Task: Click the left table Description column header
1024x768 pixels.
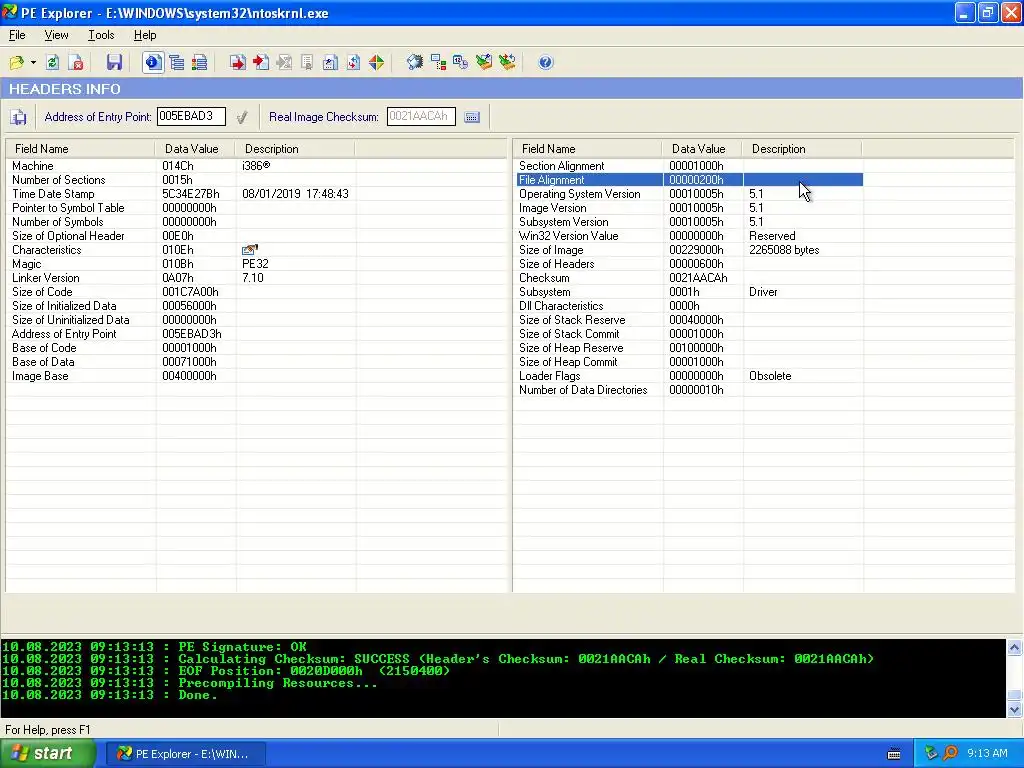Action: click(295, 149)
